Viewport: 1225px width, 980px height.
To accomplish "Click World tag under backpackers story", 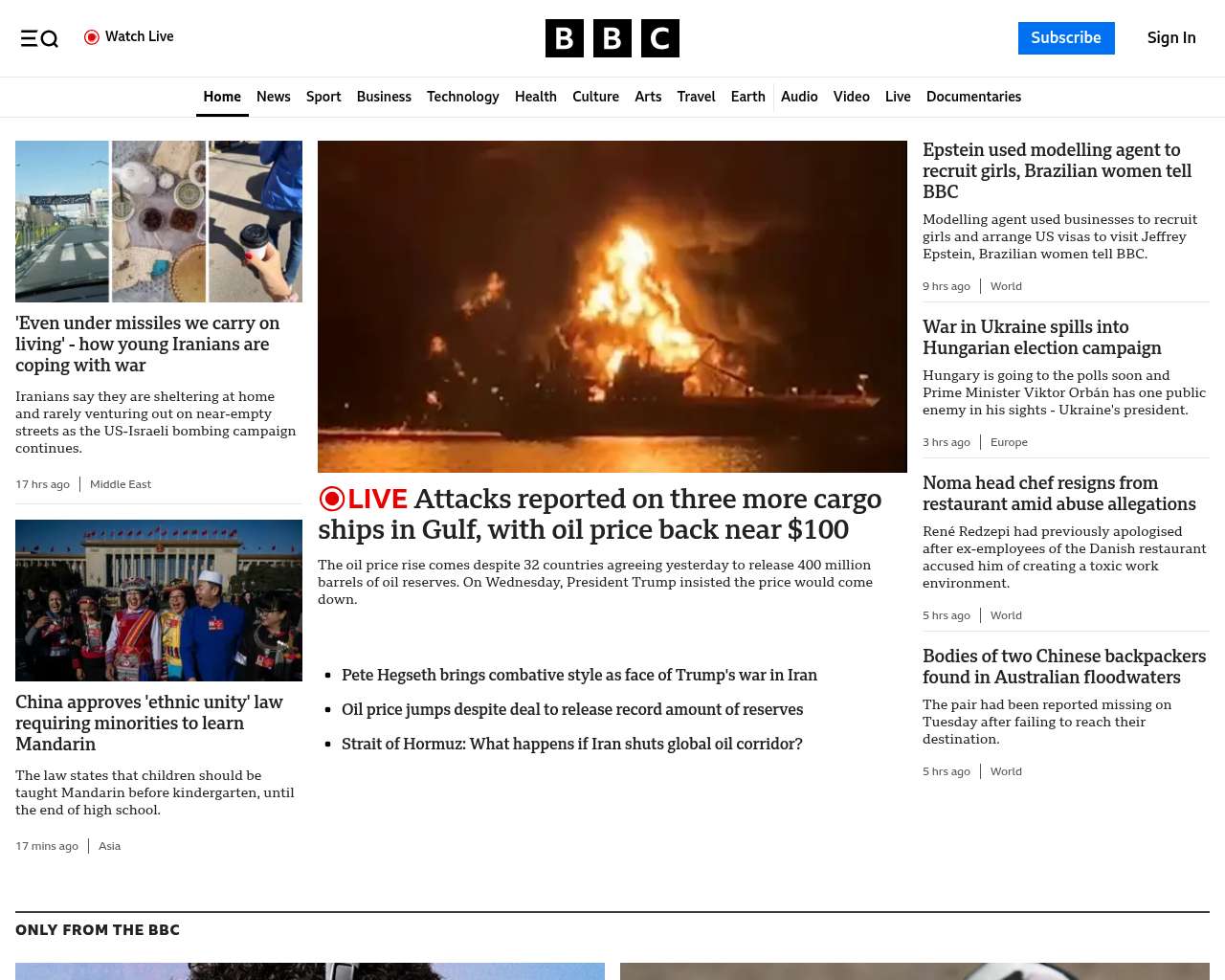I will (1006, 771).
